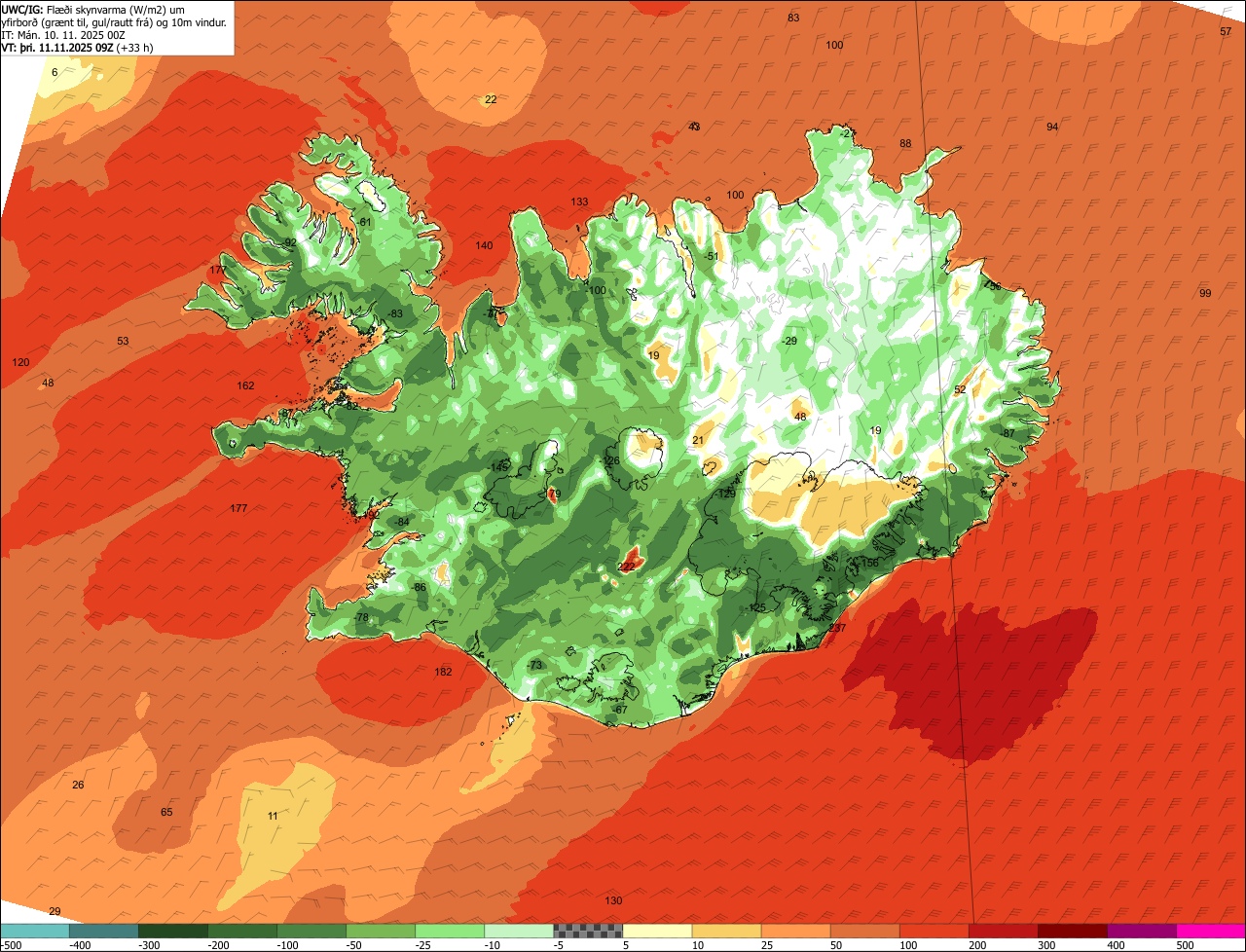Screen dimensions: 1246x952
Task: Pick the purple 400 to 500 legend swatch
Action: (1142, 931)
